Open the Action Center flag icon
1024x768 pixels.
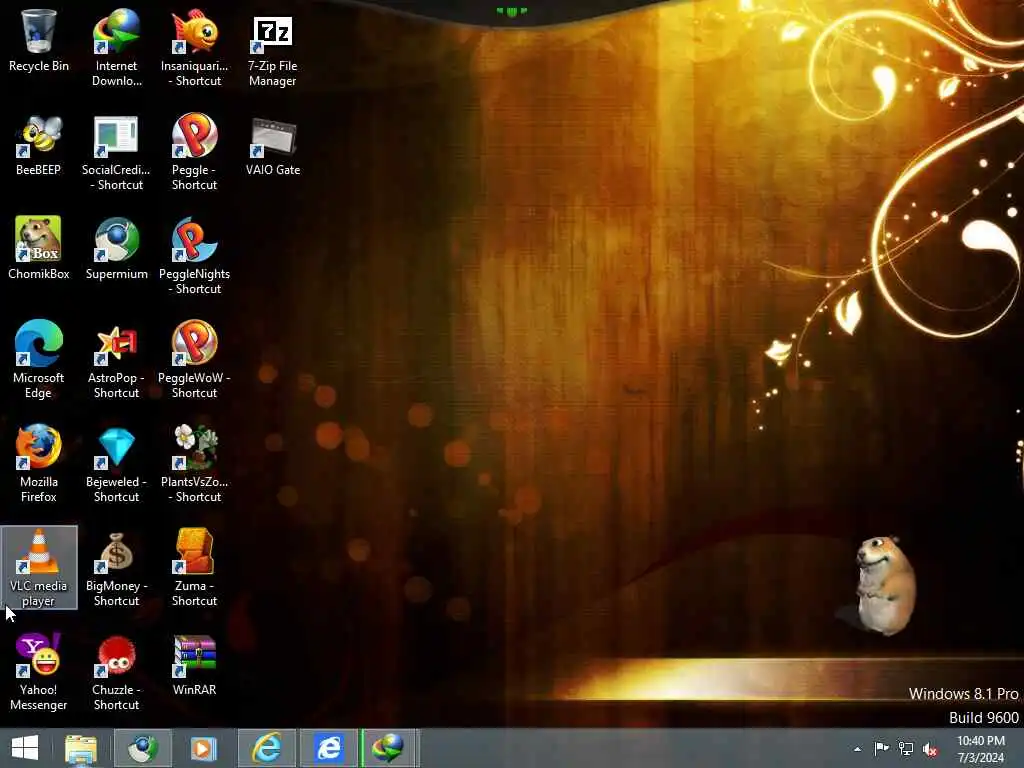[x=882, y=748]
